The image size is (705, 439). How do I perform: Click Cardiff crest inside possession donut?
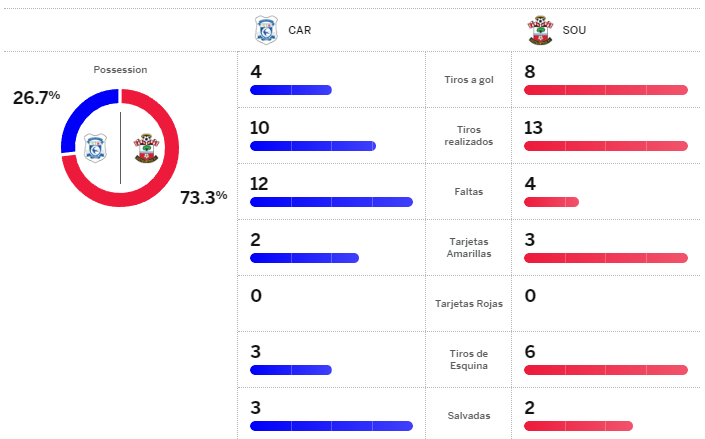pos(96,148)
